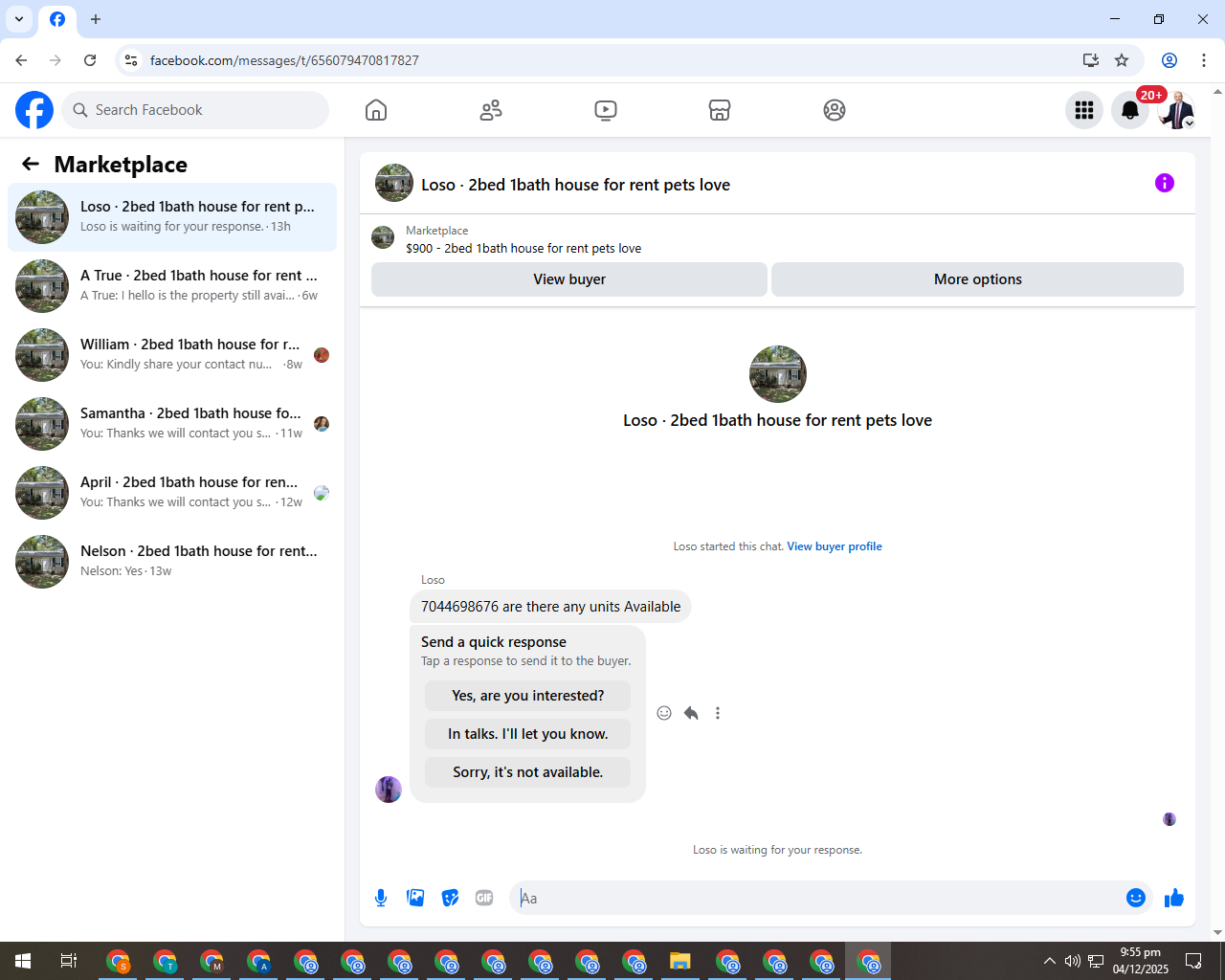
Task: Open File Explorer from taskbar
Action: point(680,961)
